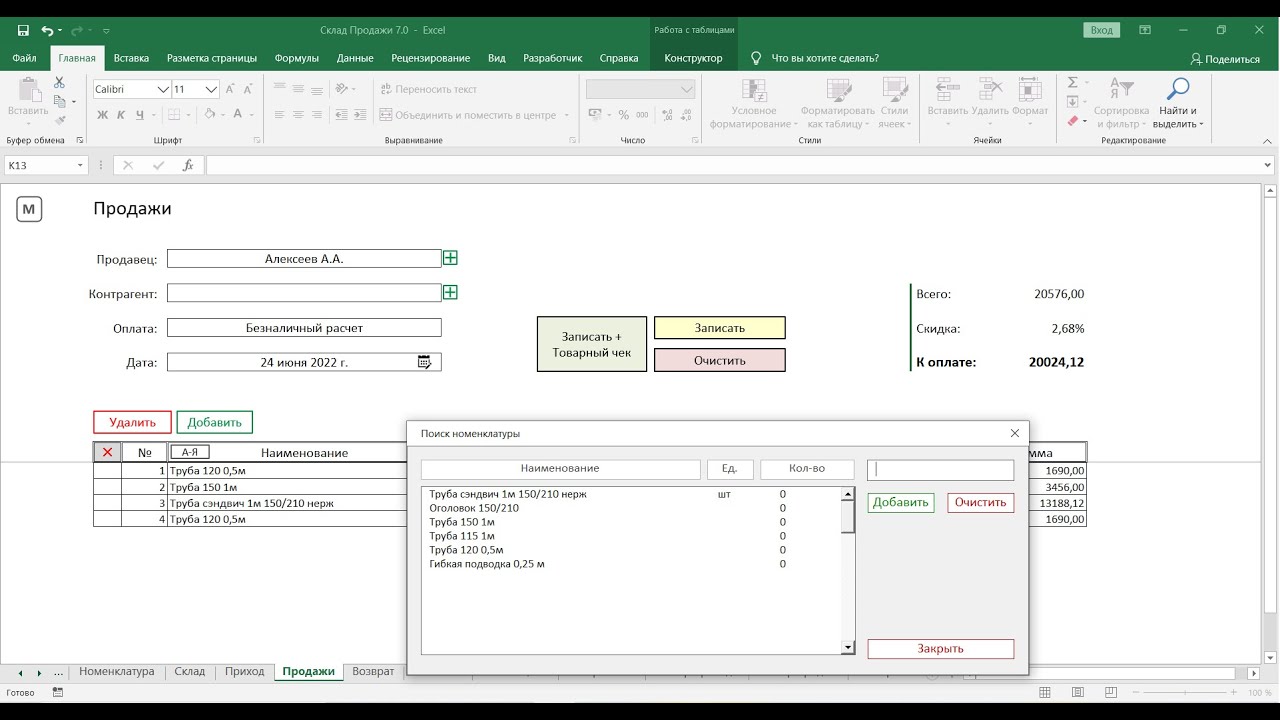
Task: Open Conditional Formatting (Условное форматирование)
Action: [754, 104]
